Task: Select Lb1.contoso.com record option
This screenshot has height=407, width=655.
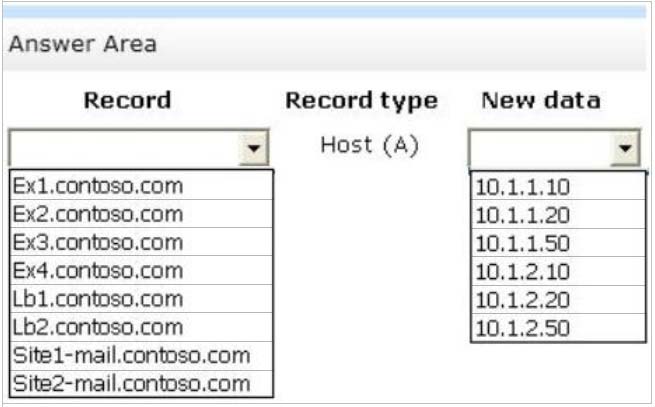Action: click(x=141, y=299)
